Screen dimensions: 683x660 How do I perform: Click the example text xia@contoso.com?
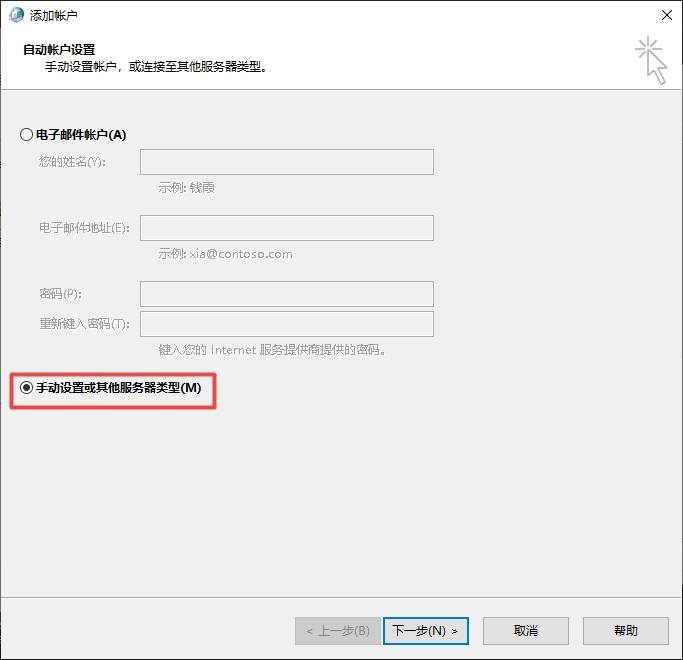pyautogui.click(x=241, y=254)
